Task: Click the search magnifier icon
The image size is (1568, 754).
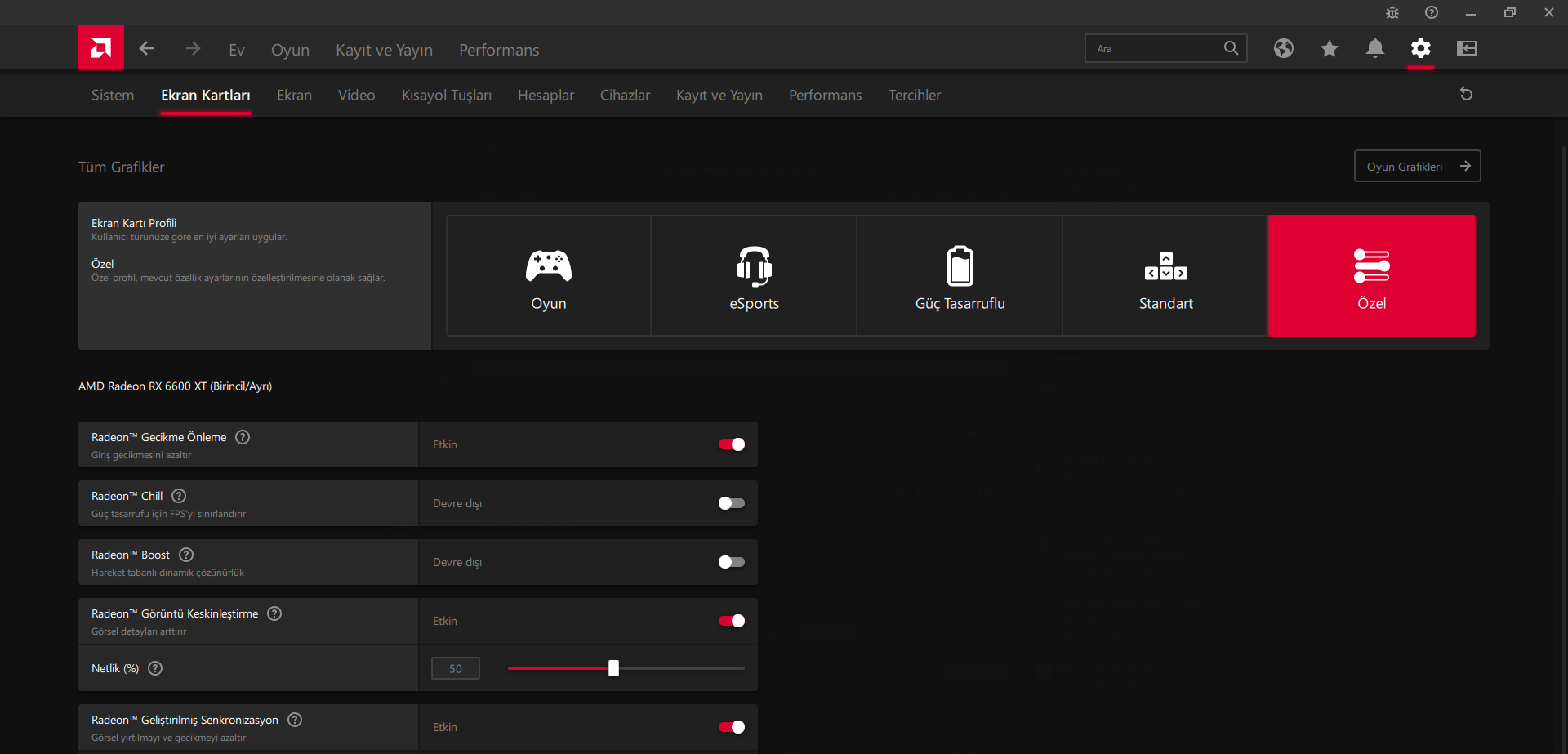Action: click(1231, 48)
